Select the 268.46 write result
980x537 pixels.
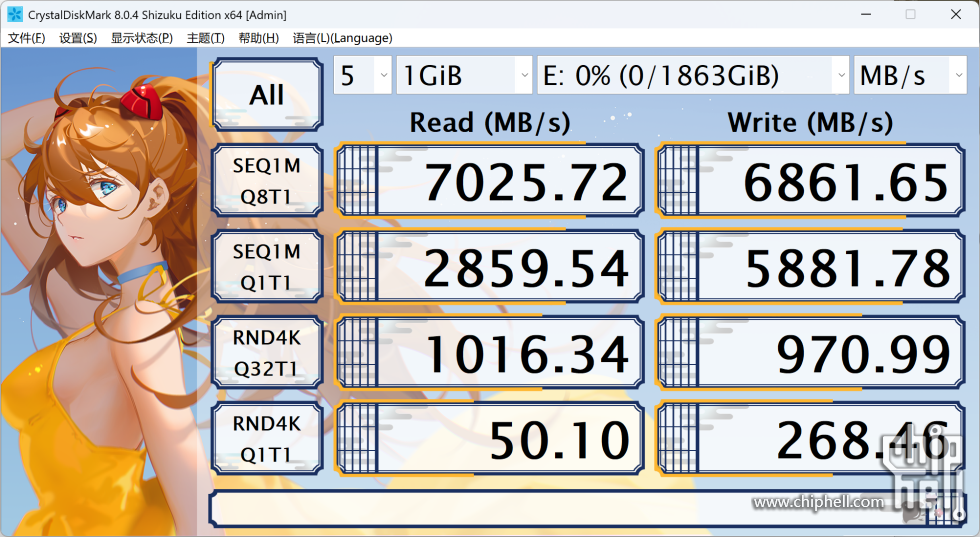click(811, 438)
